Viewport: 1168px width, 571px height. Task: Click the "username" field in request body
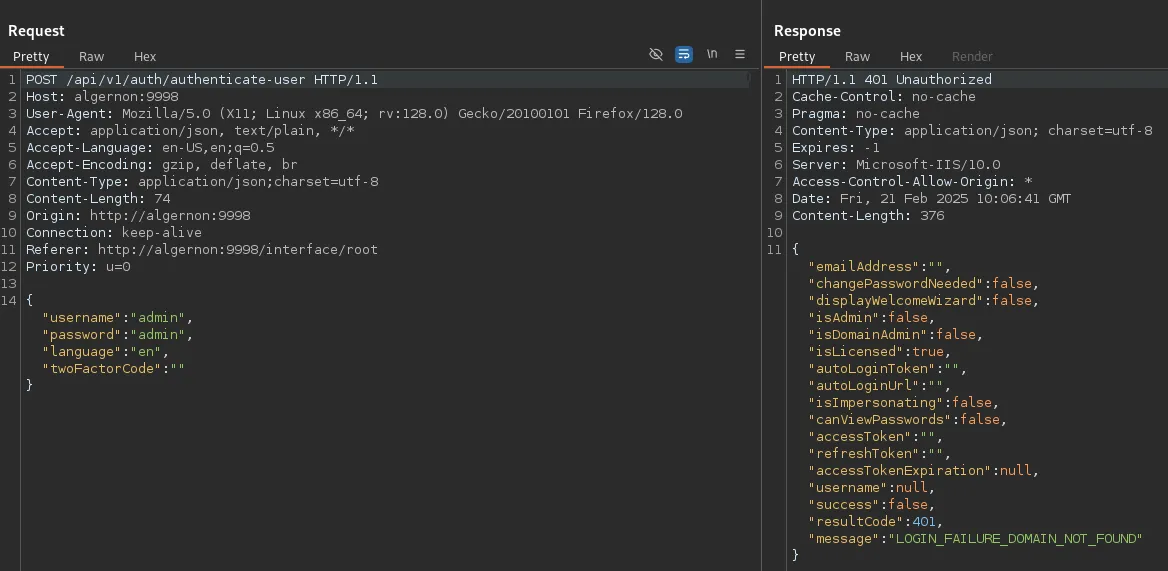coord(82,318)
